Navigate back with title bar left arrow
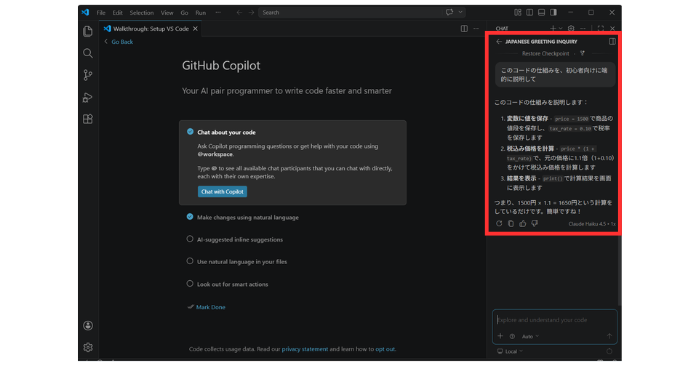This screenshot has height=365, width=698. tap(239, 12)
